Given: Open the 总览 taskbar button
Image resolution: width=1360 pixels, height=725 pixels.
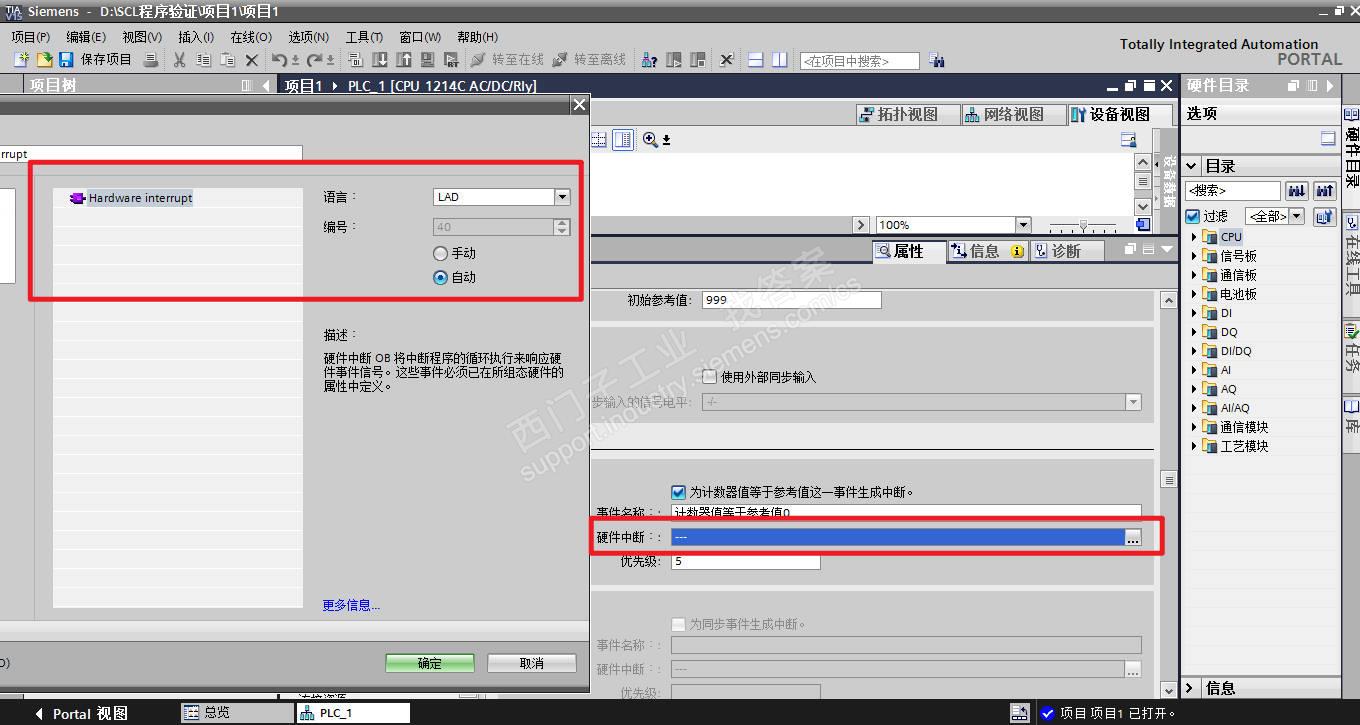Looking at the screenshot, I should point(237,713).
